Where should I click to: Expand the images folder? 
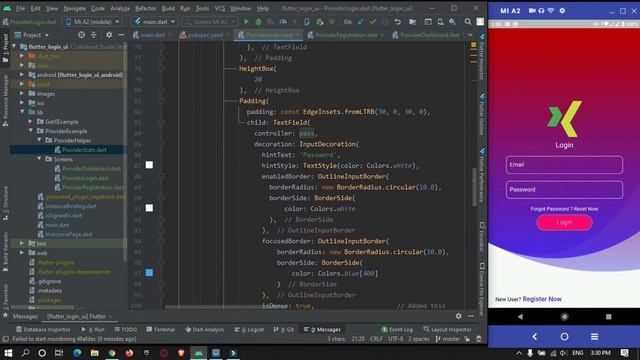[x=22, y=93]
